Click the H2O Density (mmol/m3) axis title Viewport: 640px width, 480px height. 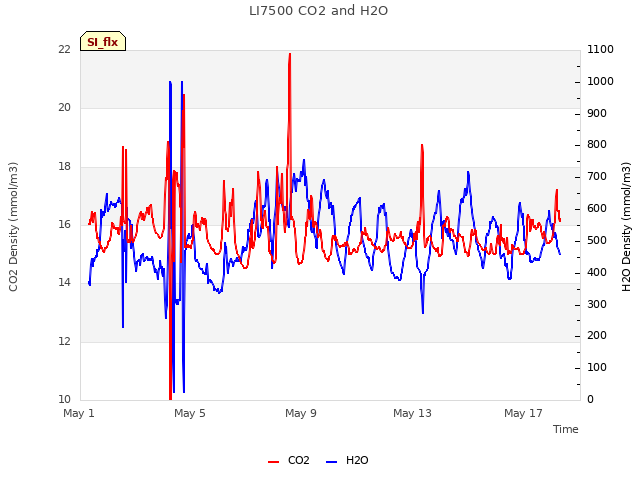tap(626, 227)
